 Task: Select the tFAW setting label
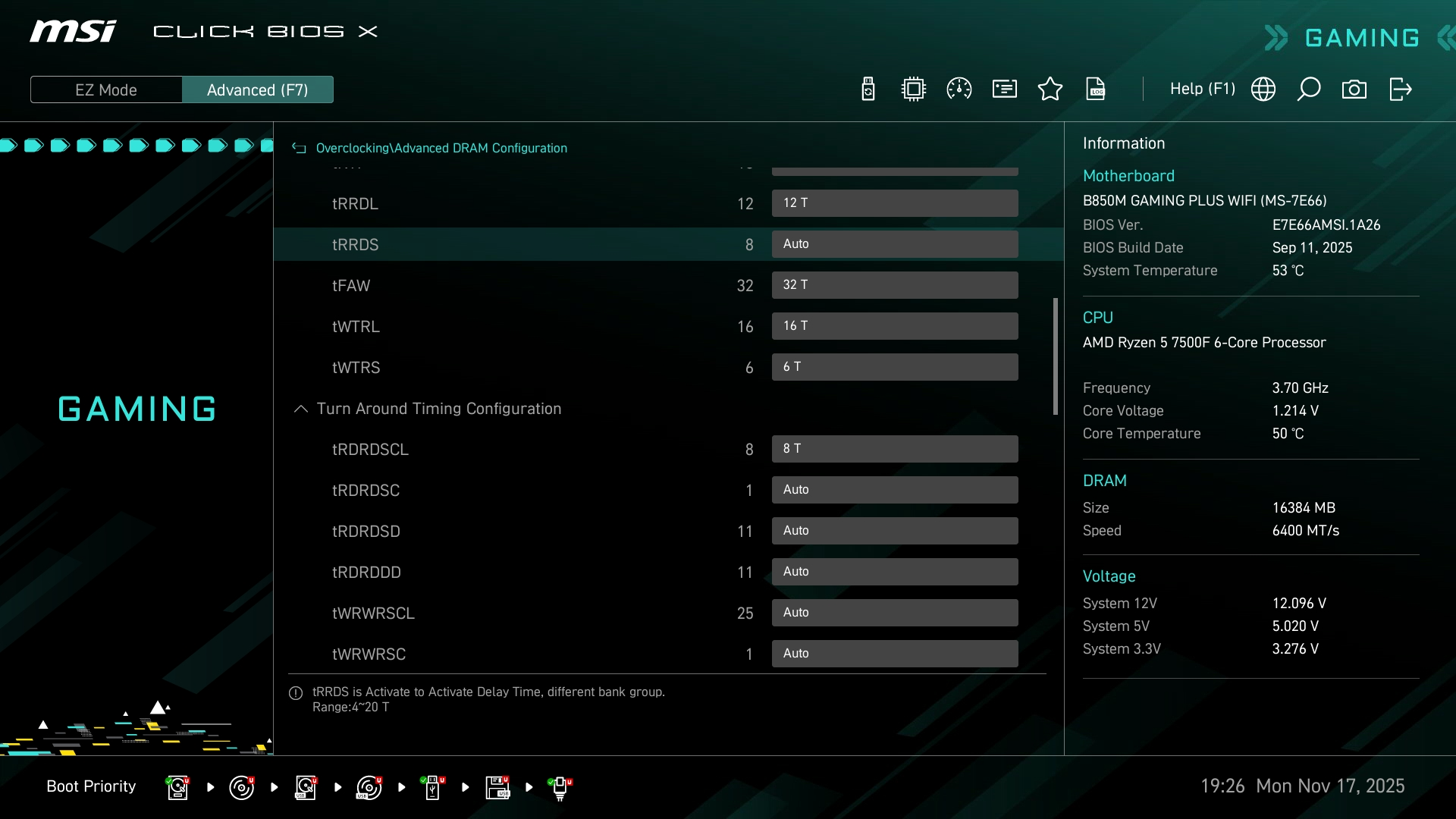point(351,286)
